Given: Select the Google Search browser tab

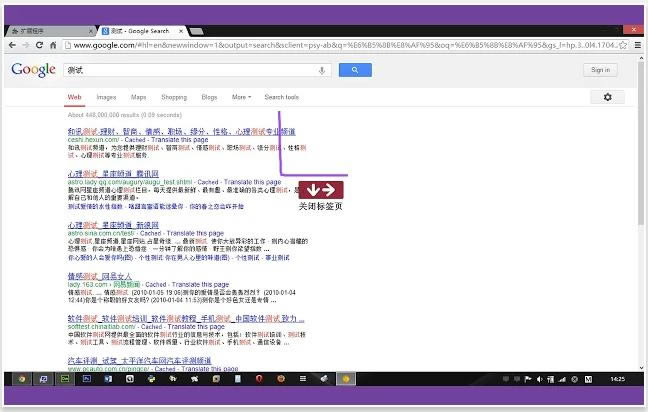Looking at the screenshot, I should pos(143,31).
